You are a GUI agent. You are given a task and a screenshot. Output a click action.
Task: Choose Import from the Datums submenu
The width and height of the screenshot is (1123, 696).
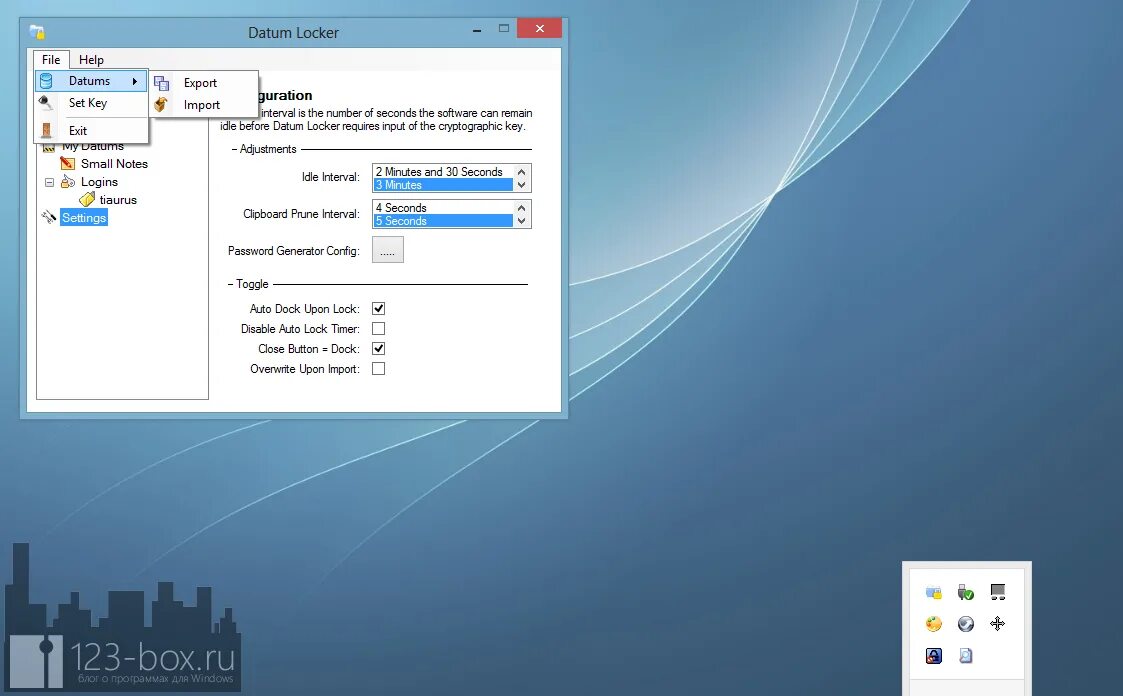(x=201, y=105)
